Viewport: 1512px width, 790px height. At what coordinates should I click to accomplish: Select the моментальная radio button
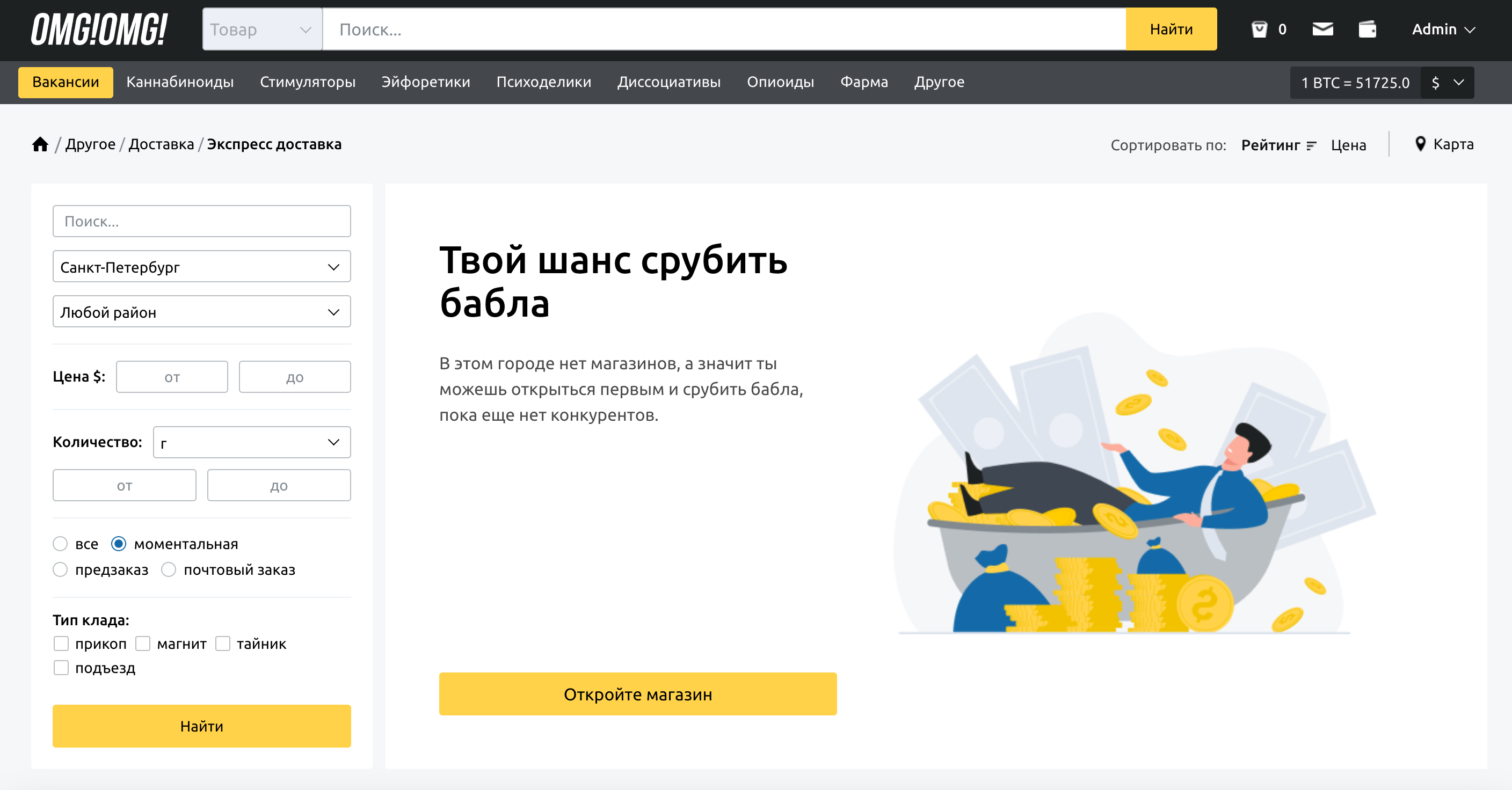(119, 544)
